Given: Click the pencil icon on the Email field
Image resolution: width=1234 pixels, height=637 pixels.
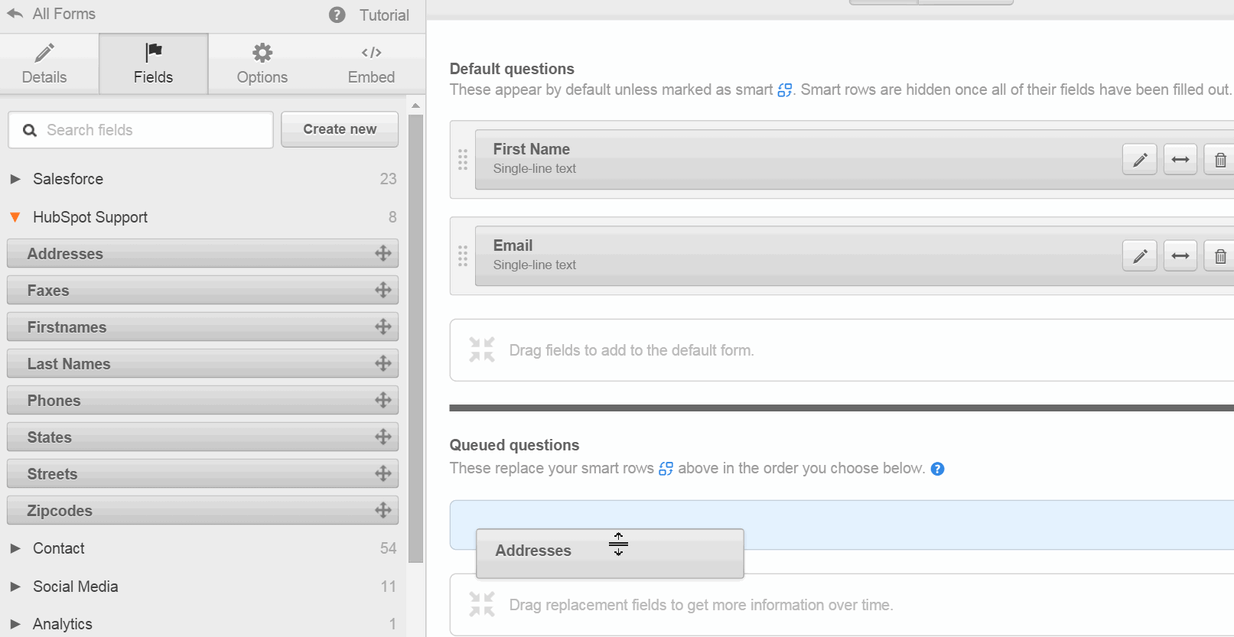Looking at the screenshot, I should pyautogui.click(x=1139, y=256).
